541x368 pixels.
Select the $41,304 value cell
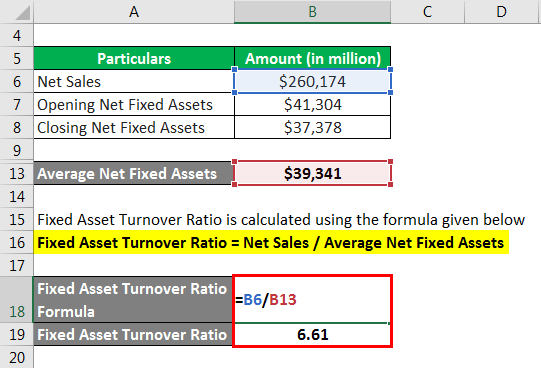[x=312, y=105]
